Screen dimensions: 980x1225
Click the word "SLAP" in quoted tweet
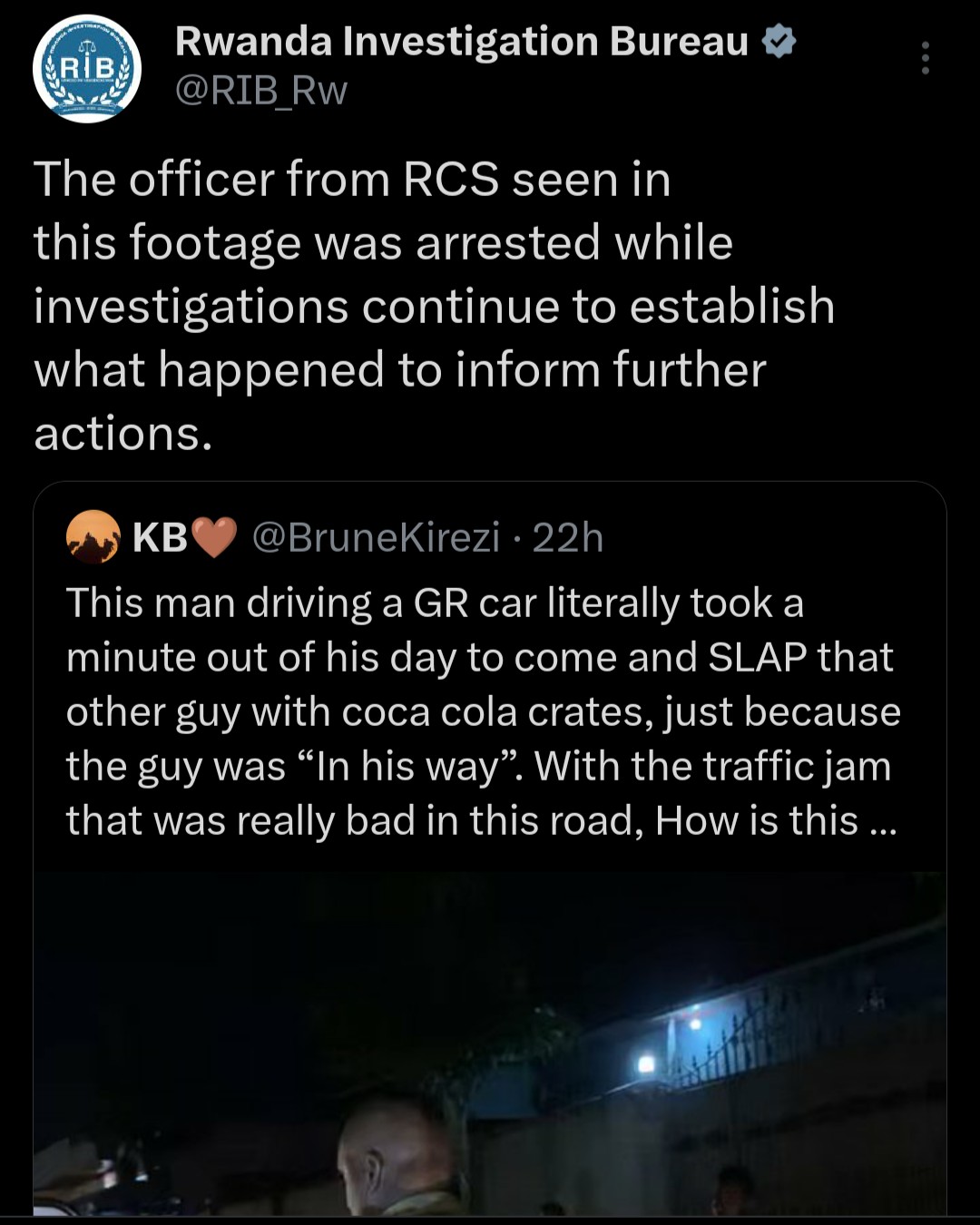click(x=757, y=658)
